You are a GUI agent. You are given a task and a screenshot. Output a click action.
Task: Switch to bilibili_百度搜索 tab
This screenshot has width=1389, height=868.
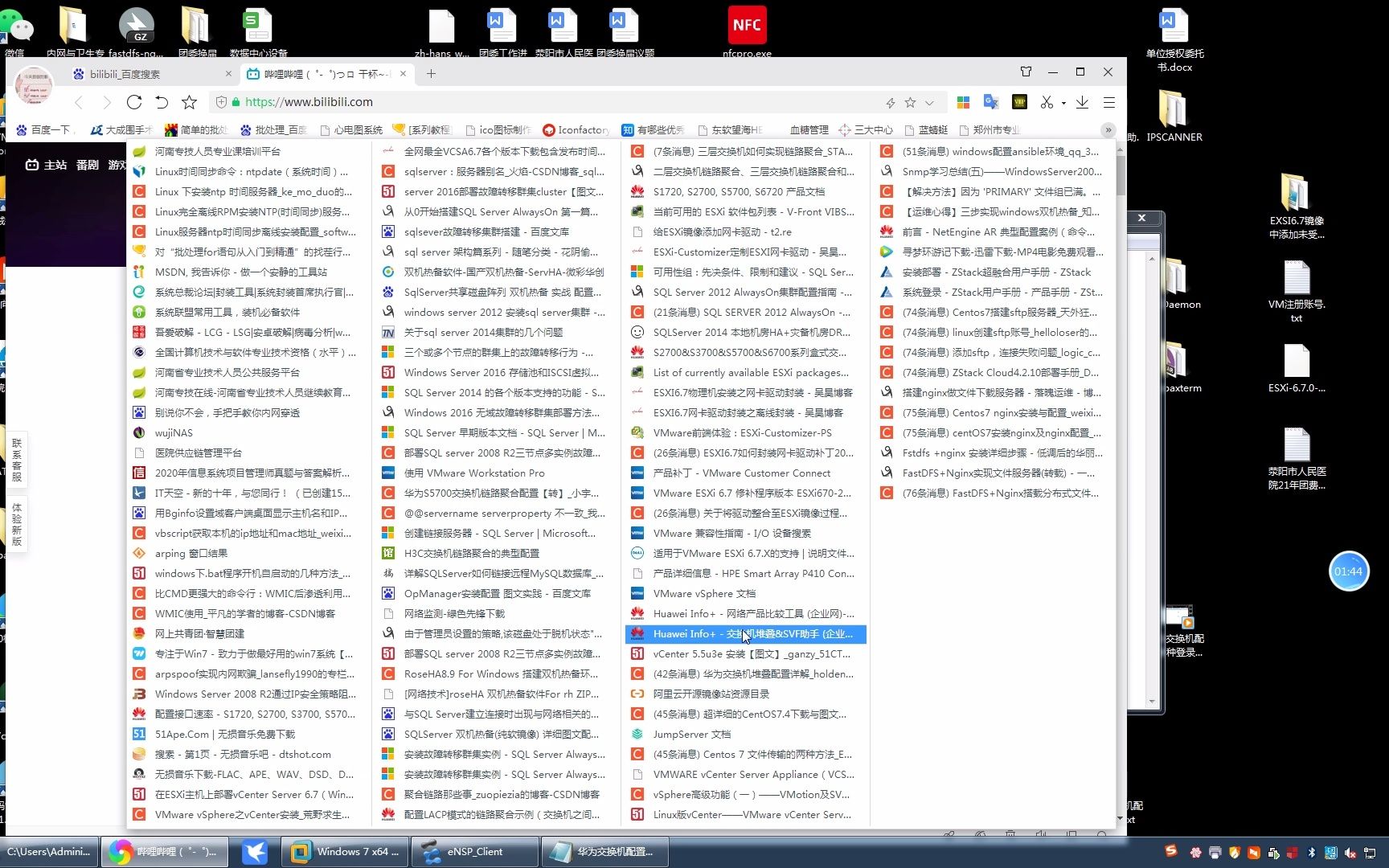point(149,74)
